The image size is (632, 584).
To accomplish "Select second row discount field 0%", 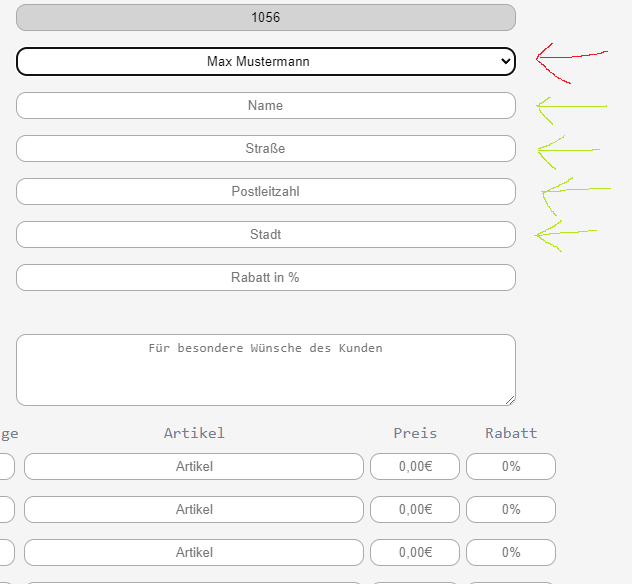I will pyautogui.click(x=511, y=509).
